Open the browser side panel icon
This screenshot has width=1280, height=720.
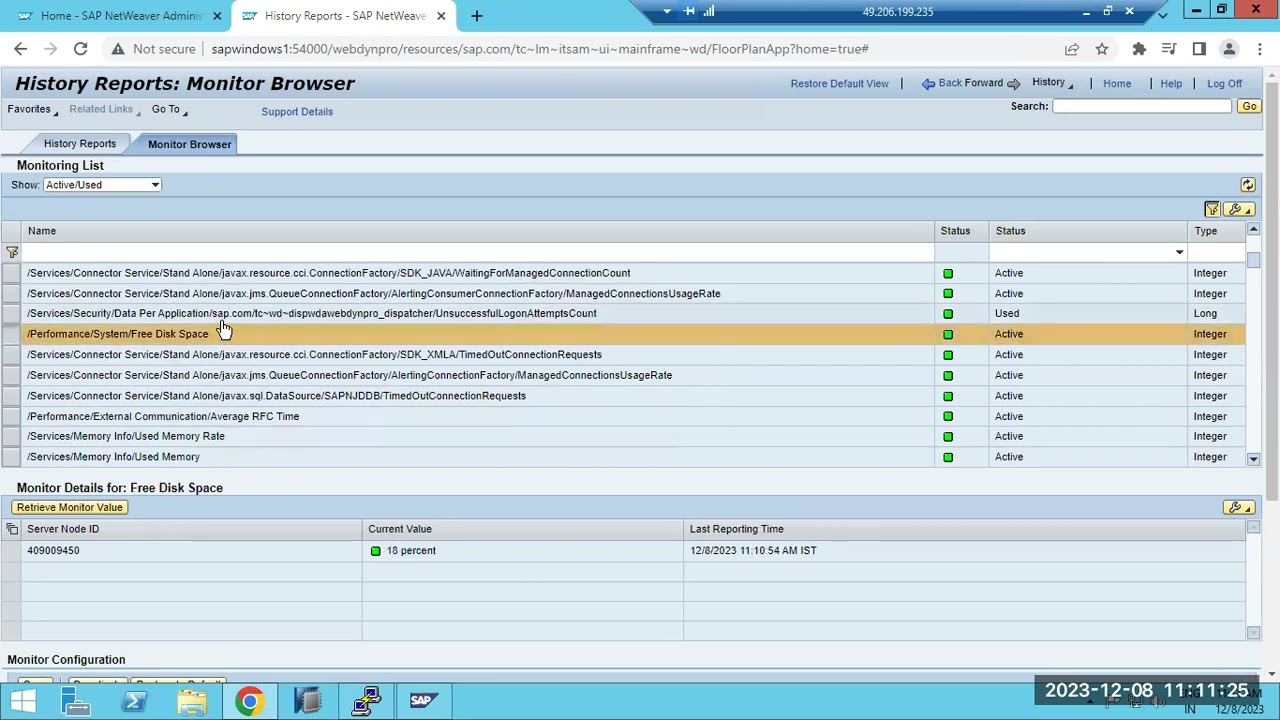click(x=1199, y=49)
